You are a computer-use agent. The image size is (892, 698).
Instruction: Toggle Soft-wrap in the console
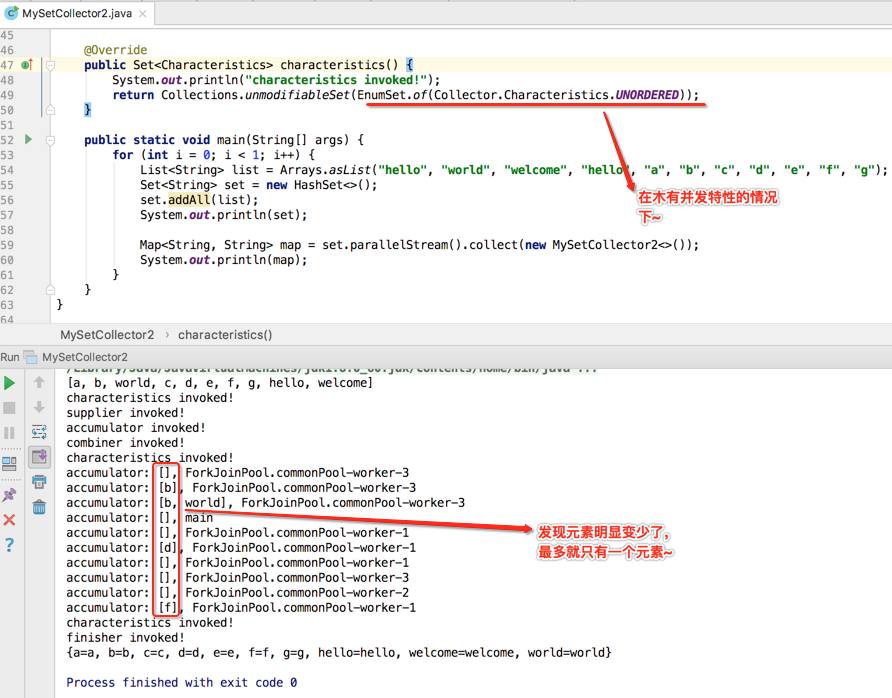39,432
